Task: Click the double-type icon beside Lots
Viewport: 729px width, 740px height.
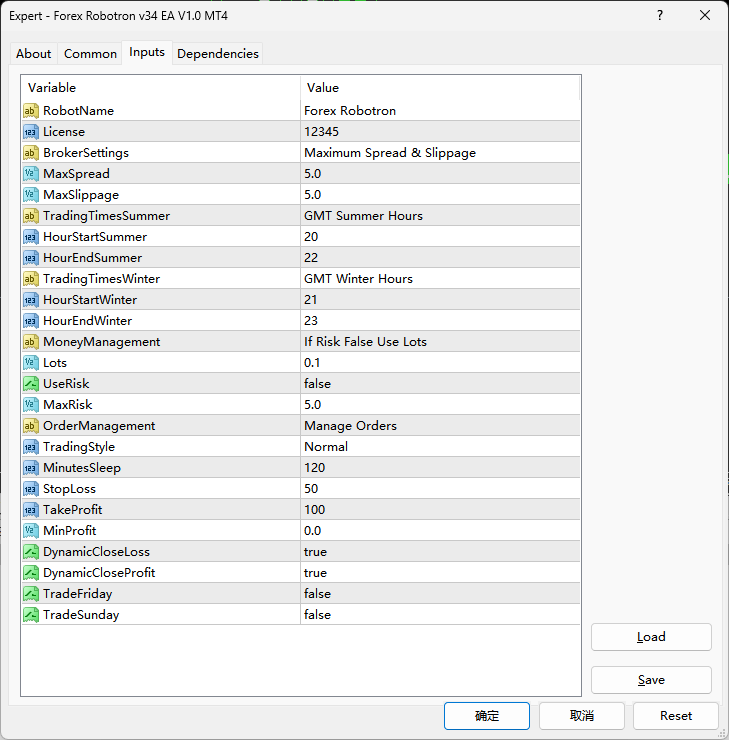Action: click(31, 363)
